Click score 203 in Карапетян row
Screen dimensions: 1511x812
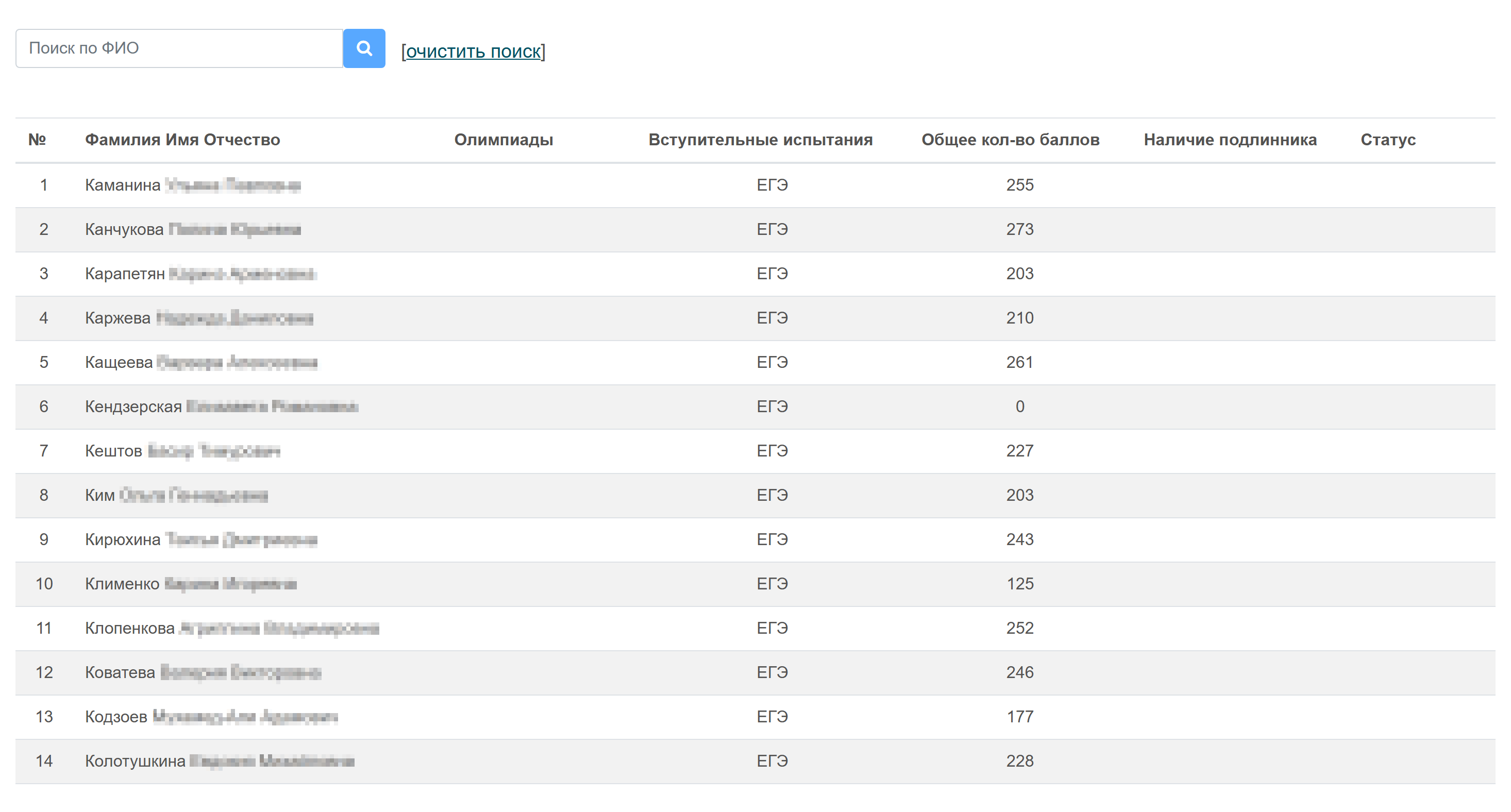[1019, 274]
